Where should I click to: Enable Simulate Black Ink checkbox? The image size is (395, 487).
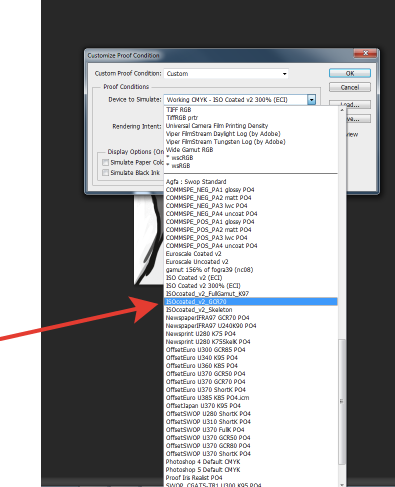click(x=106, y=172)
